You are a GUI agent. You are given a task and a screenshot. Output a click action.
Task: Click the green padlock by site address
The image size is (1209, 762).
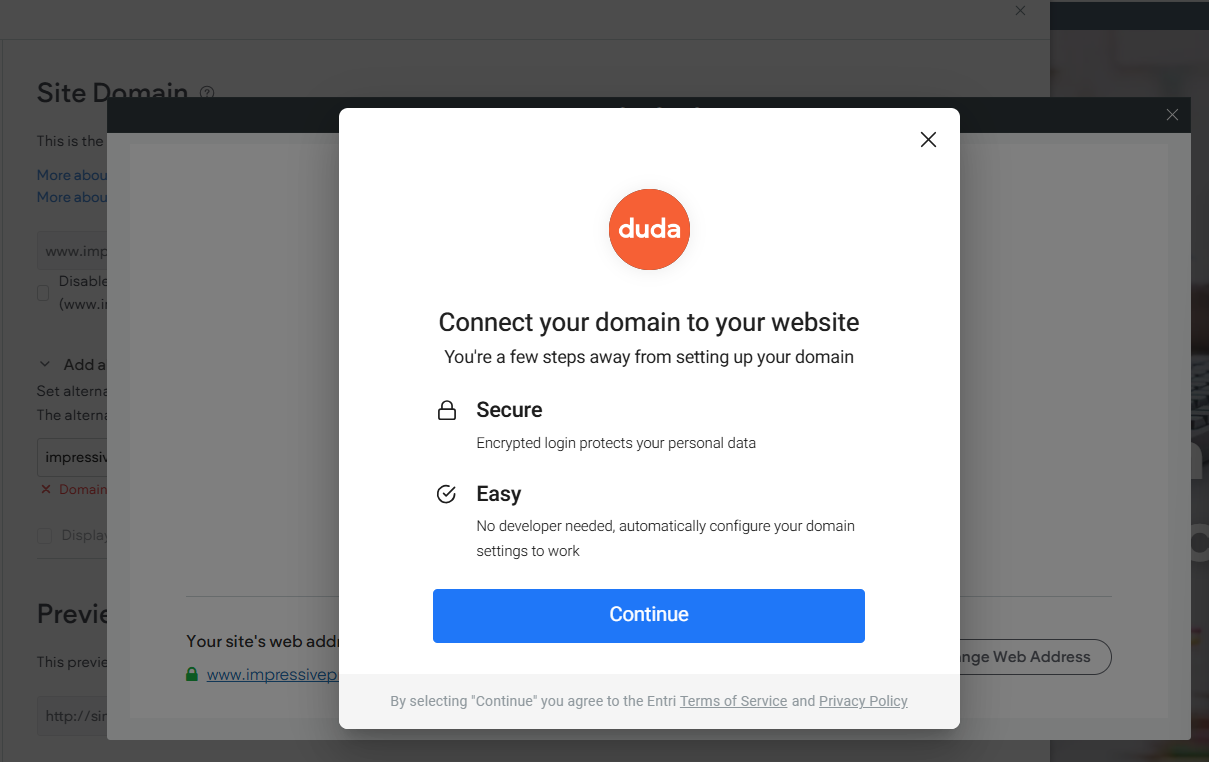[x=192, y=675]
